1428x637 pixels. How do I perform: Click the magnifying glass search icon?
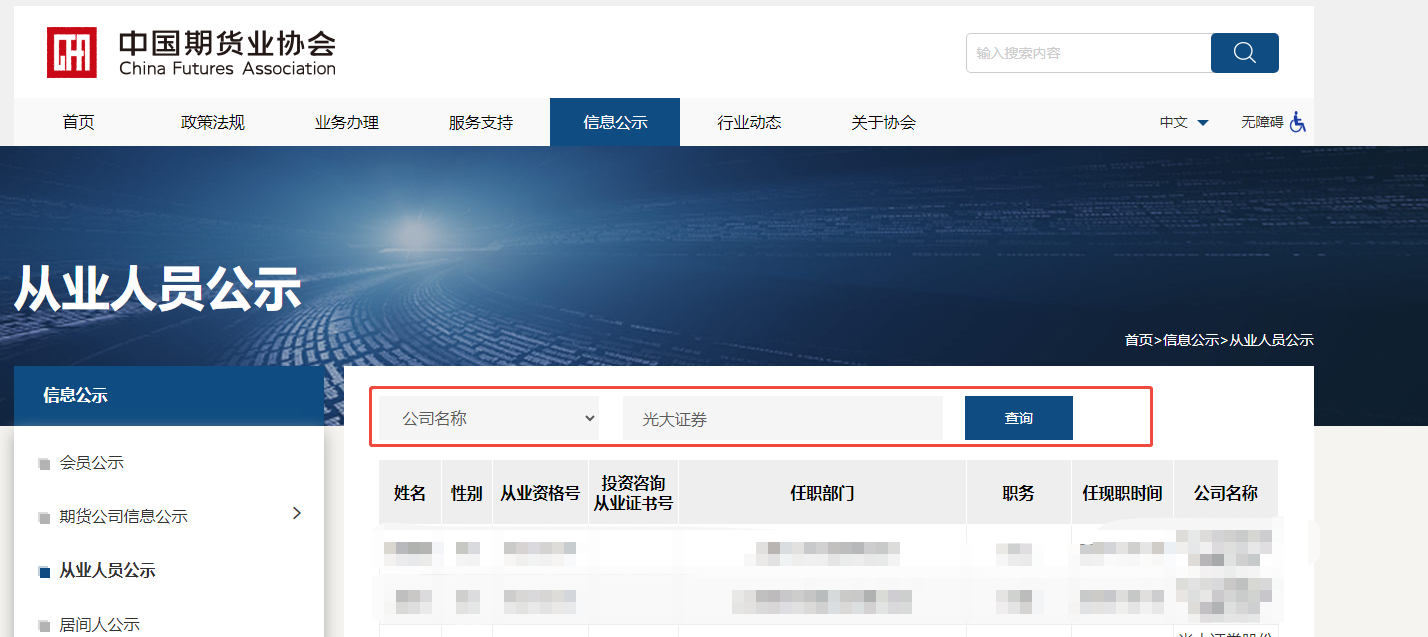[x=1244, y=52]
